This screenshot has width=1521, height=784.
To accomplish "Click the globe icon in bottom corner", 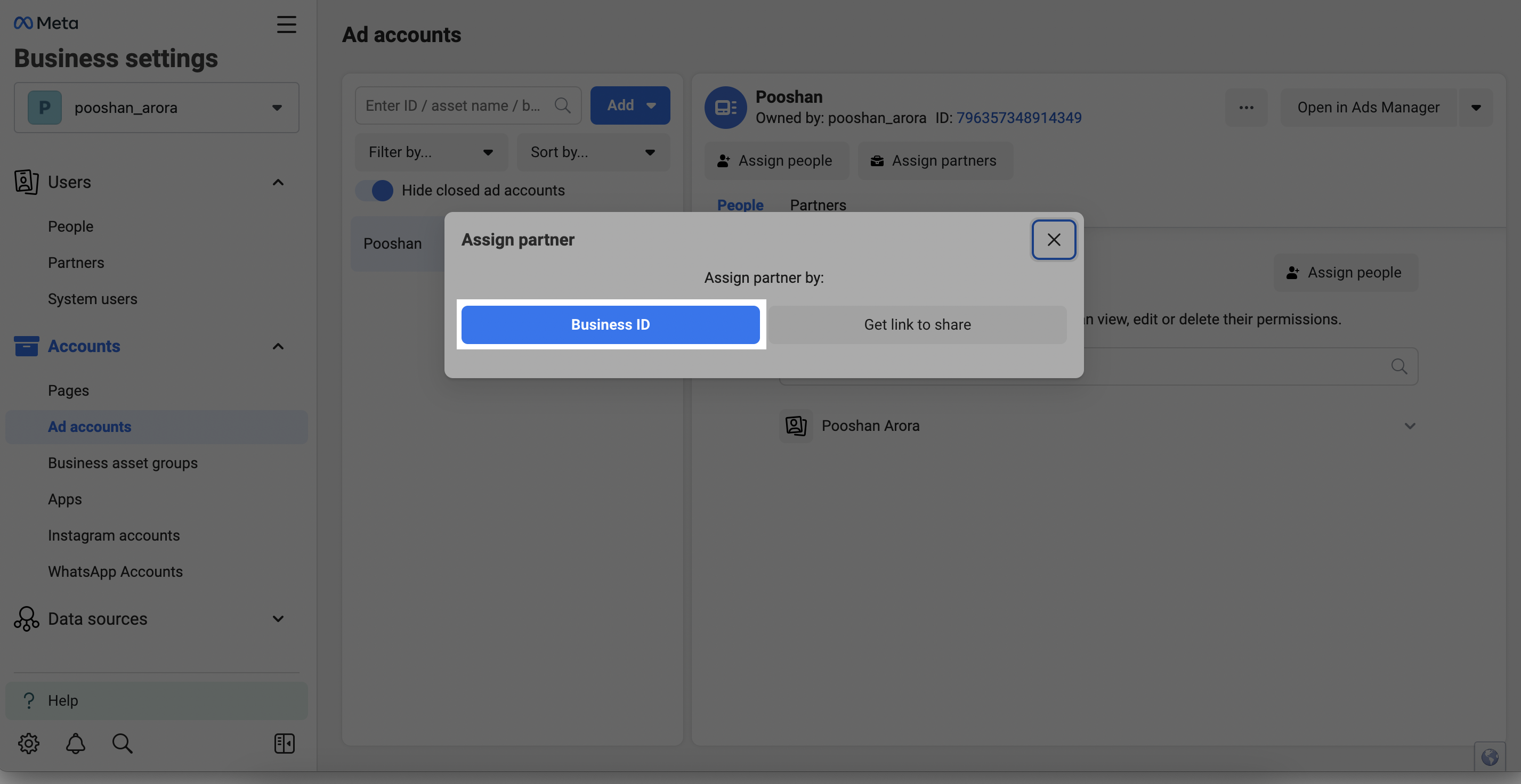I will [x=1489, y=757].
